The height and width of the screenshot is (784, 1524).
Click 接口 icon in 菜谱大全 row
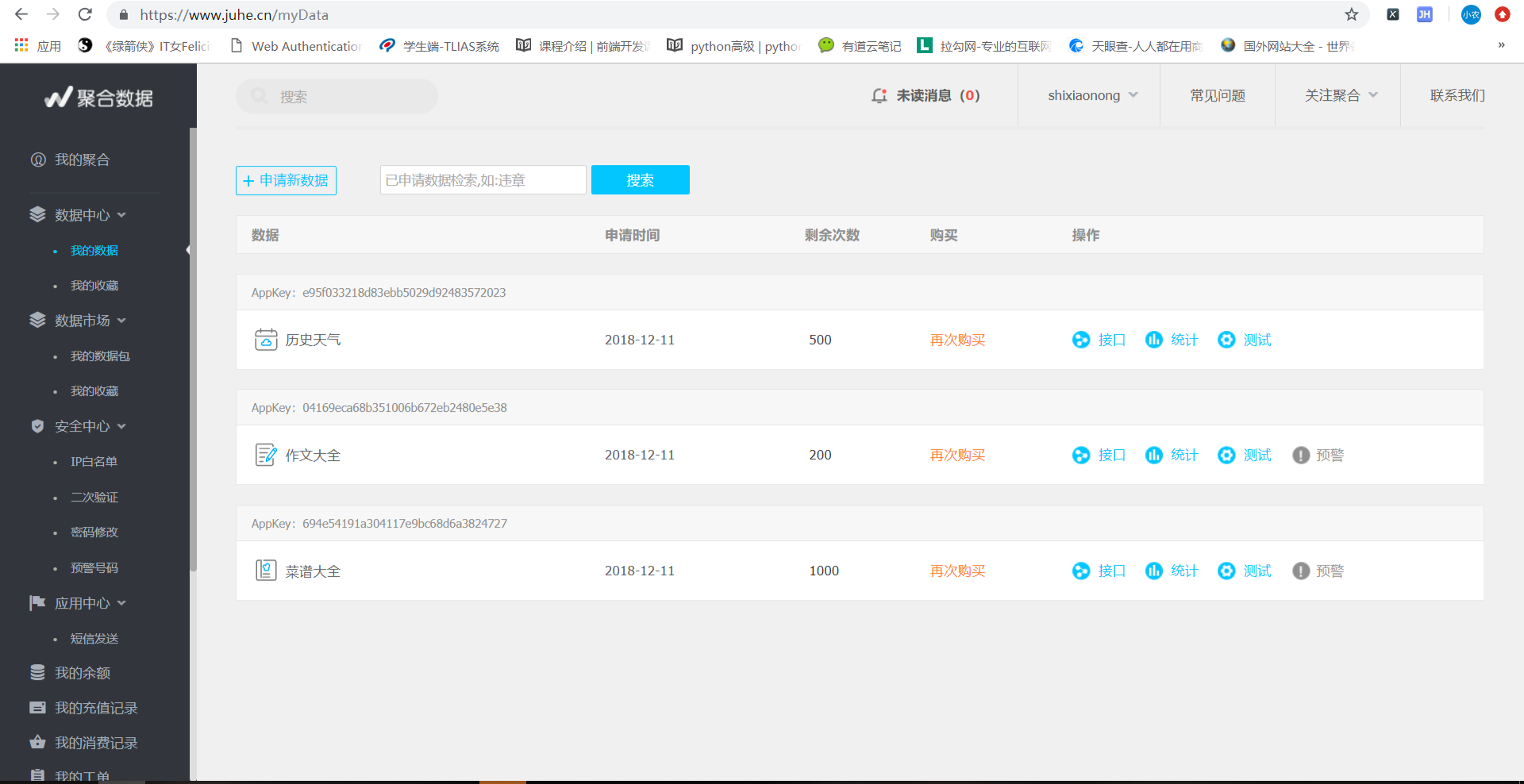click(1081, 571)
